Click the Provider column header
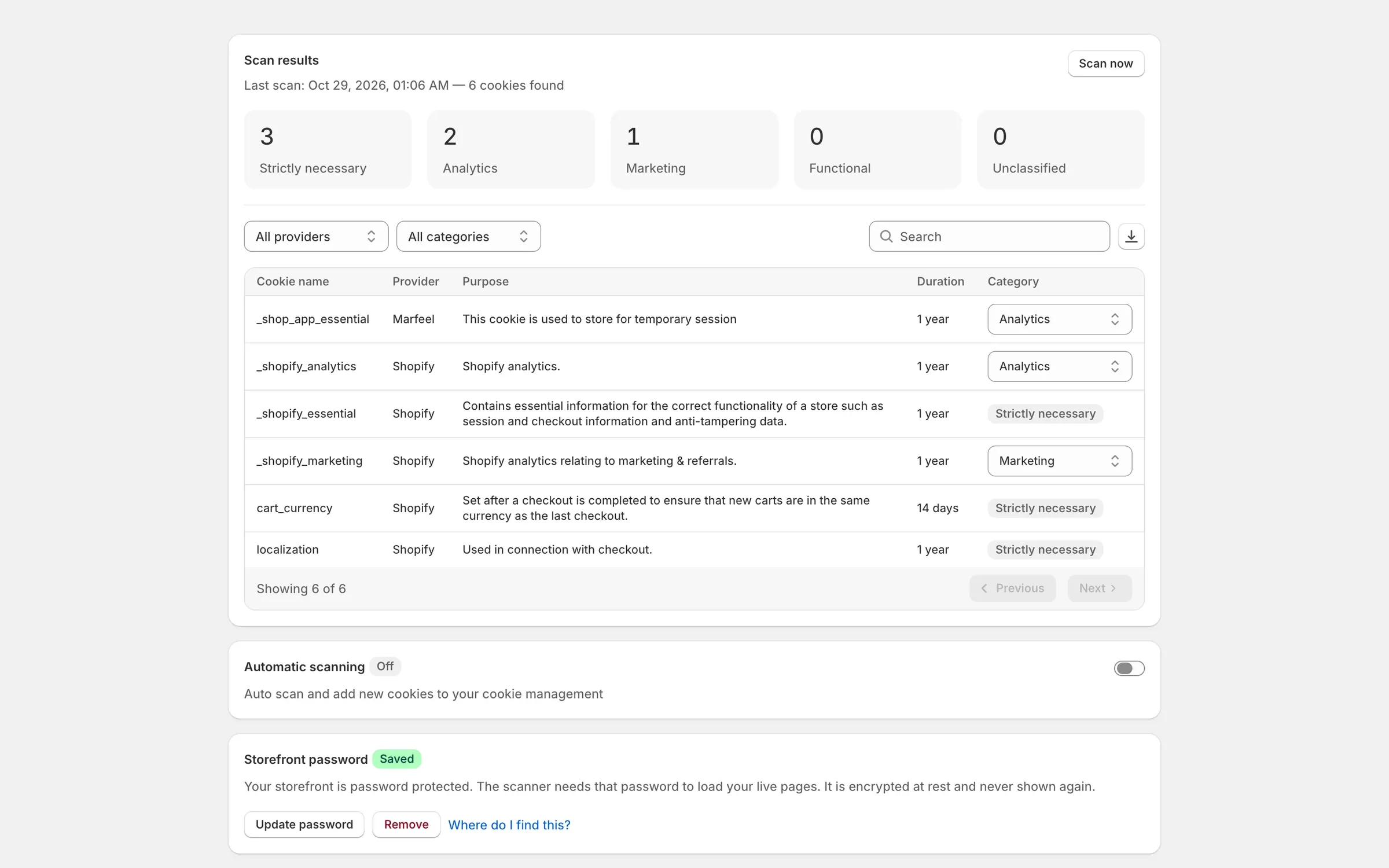The width and height of the screenshot is (1389, 868). [x=416, y=281]
